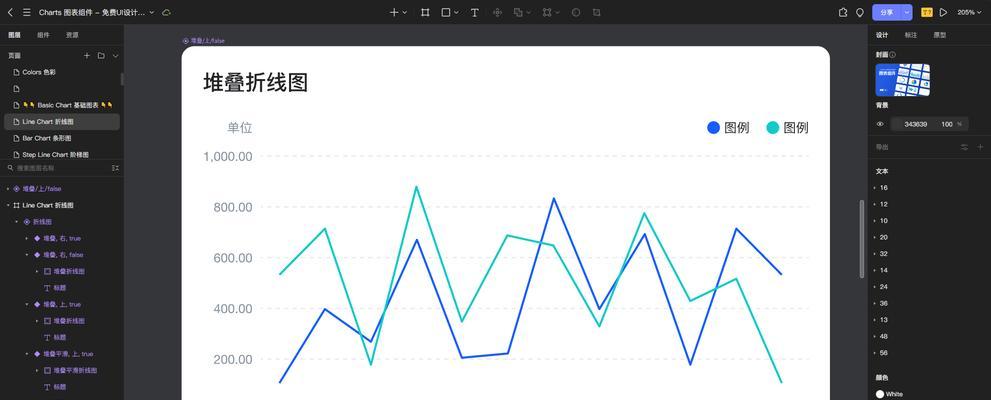Click the boolean operation icon
Image resolution: width=991 pixels, height=400 pixels.
pyautogui.click(x=518, y=12)
